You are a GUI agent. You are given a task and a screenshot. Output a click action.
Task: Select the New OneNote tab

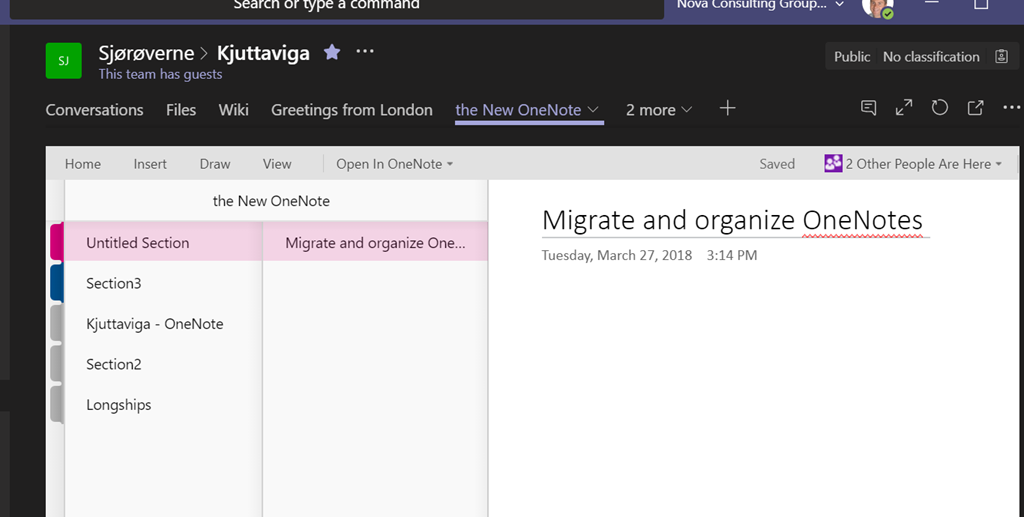pyautogui.click(x=518, y=110)
